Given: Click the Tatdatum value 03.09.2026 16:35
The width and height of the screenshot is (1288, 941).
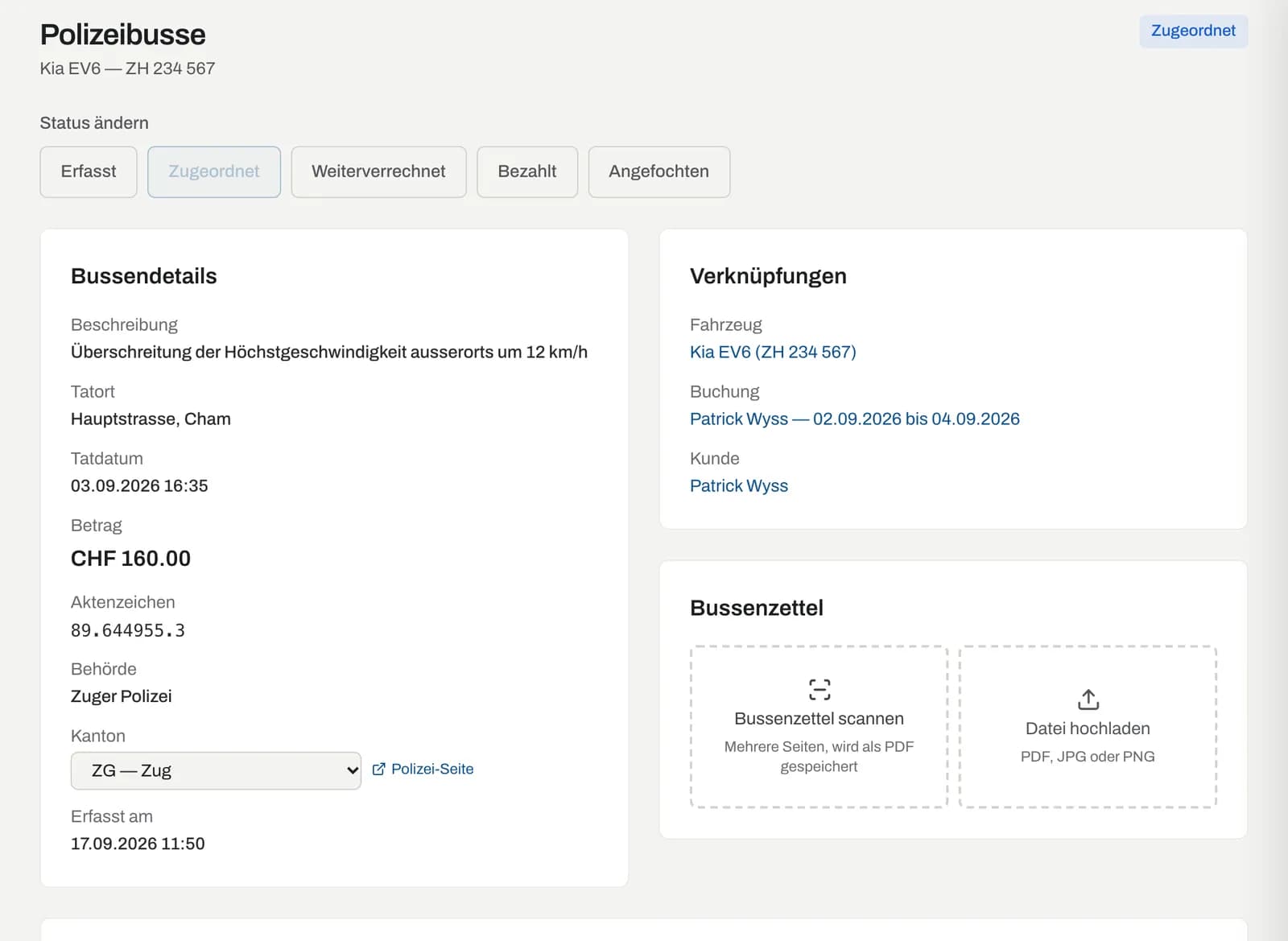Looking at the screenshot, I should click(x=139, y=485).
